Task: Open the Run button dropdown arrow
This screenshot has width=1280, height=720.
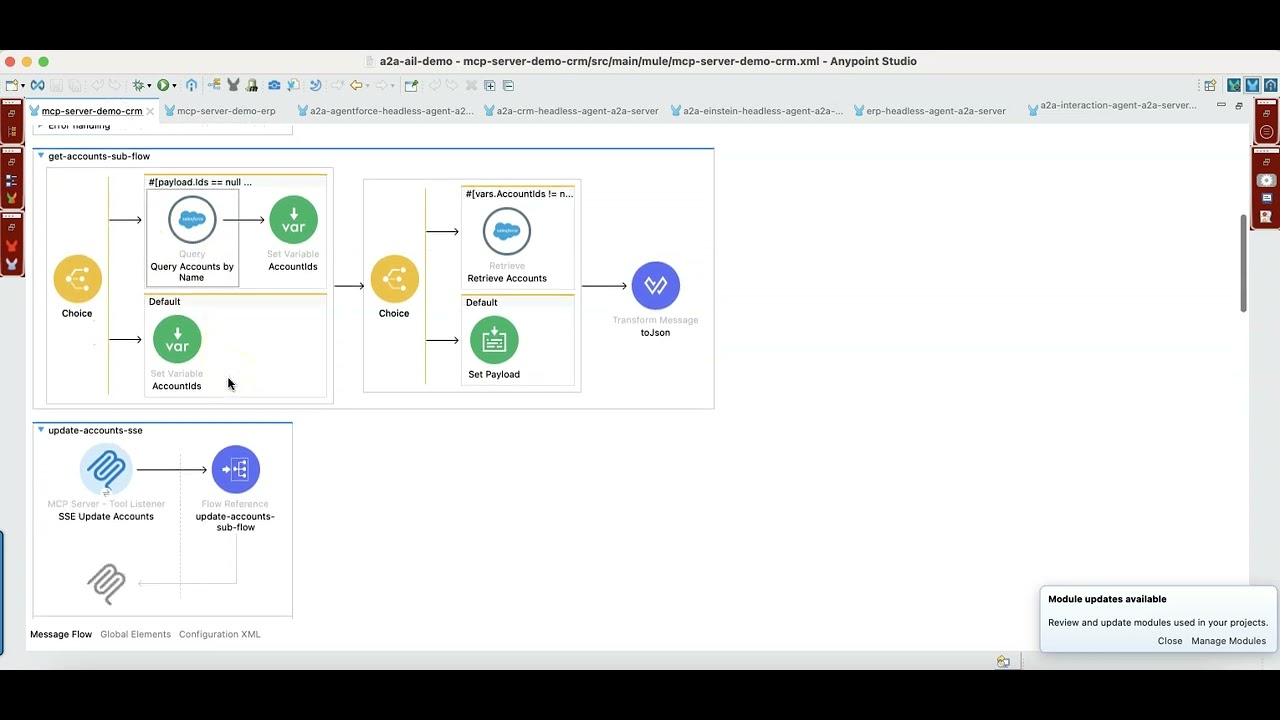Action: pyautogui.click(x=174, y=85)
